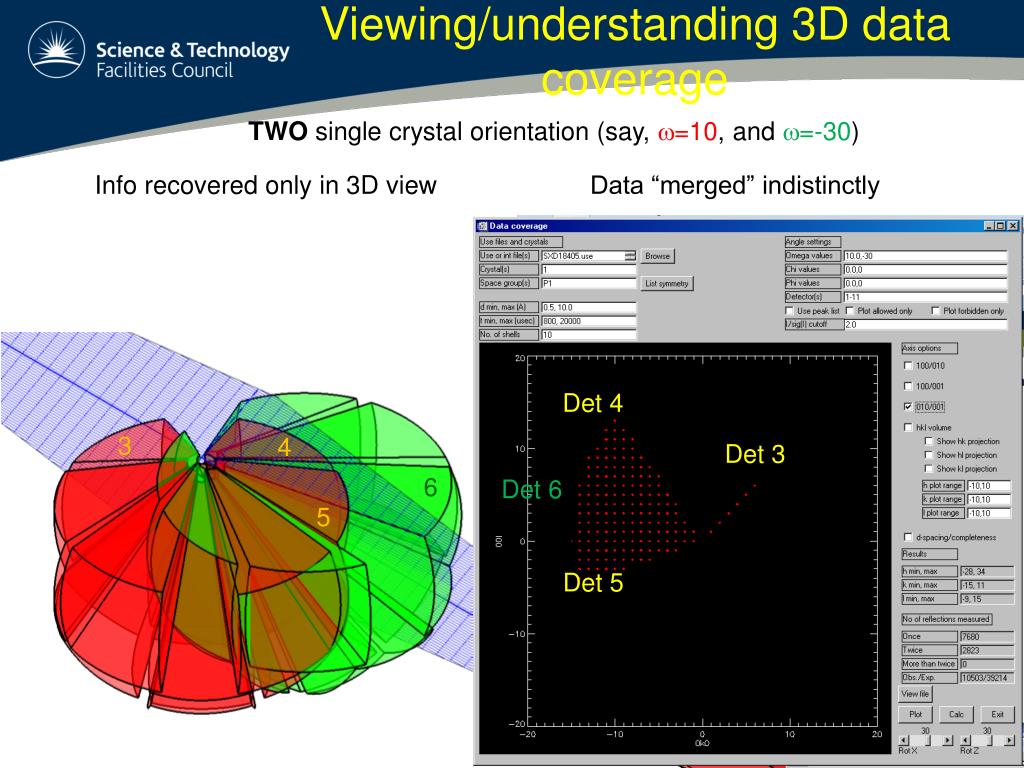The image size is (1024, 768).
Task: Click the Omega values field
Action: coord(925,256)
